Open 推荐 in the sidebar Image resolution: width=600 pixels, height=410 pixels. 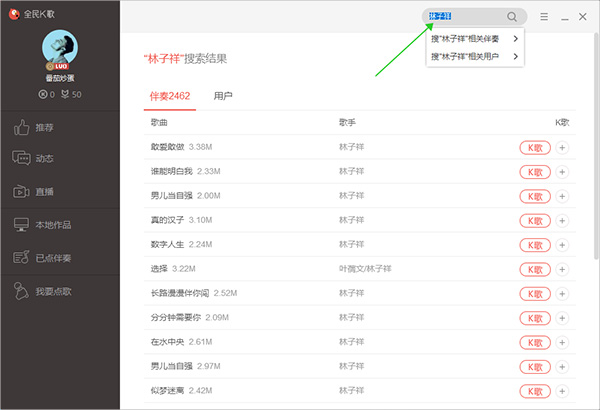click(45, 128)
